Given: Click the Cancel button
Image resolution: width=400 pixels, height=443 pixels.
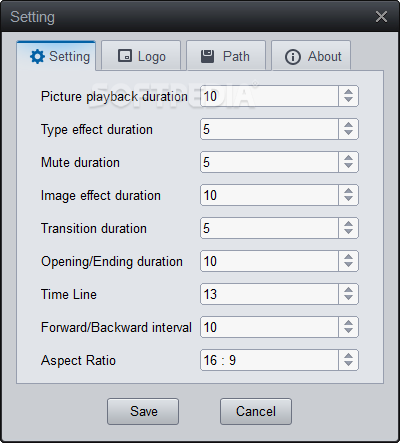Looking at the screenshot, I should pos(256,411).
